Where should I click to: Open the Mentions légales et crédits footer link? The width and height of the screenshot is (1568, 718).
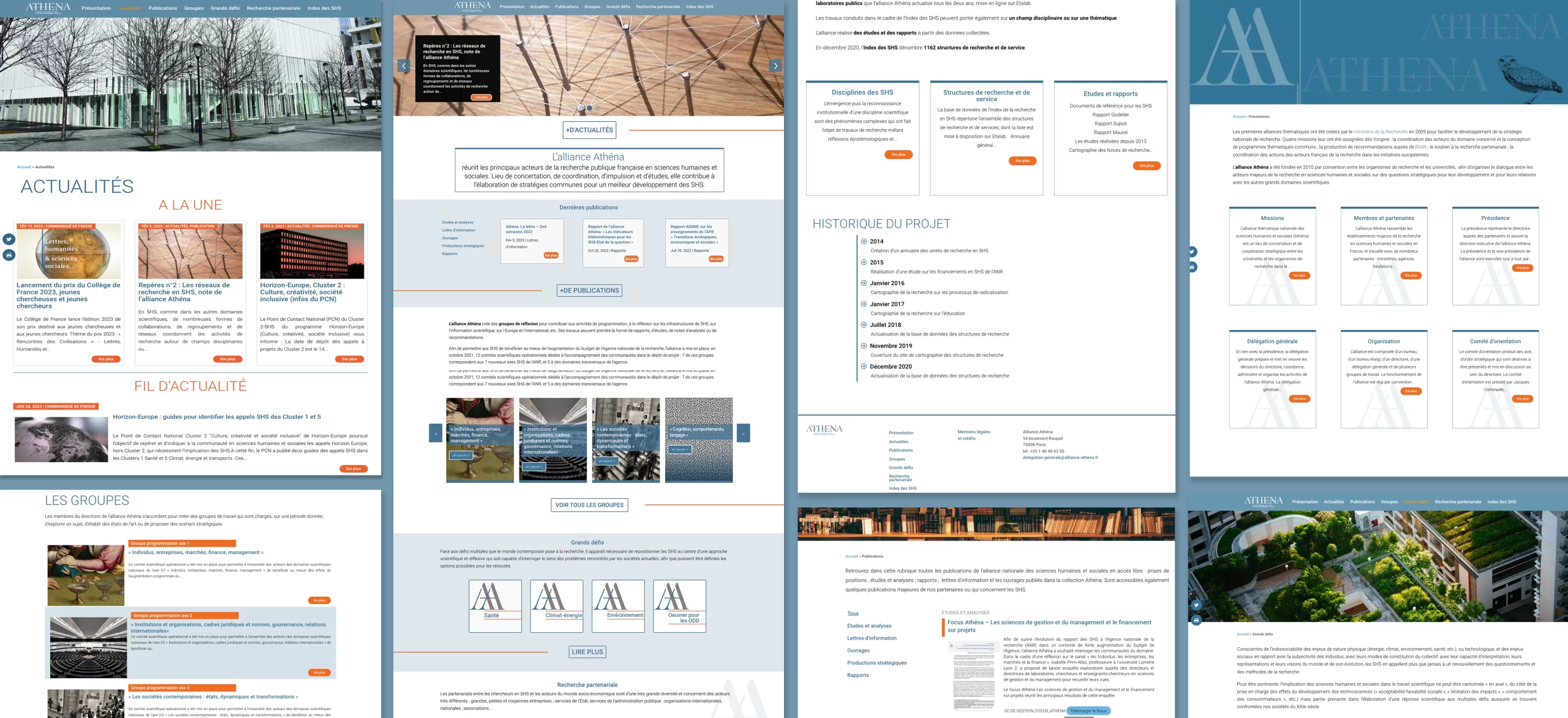point(974,435)
